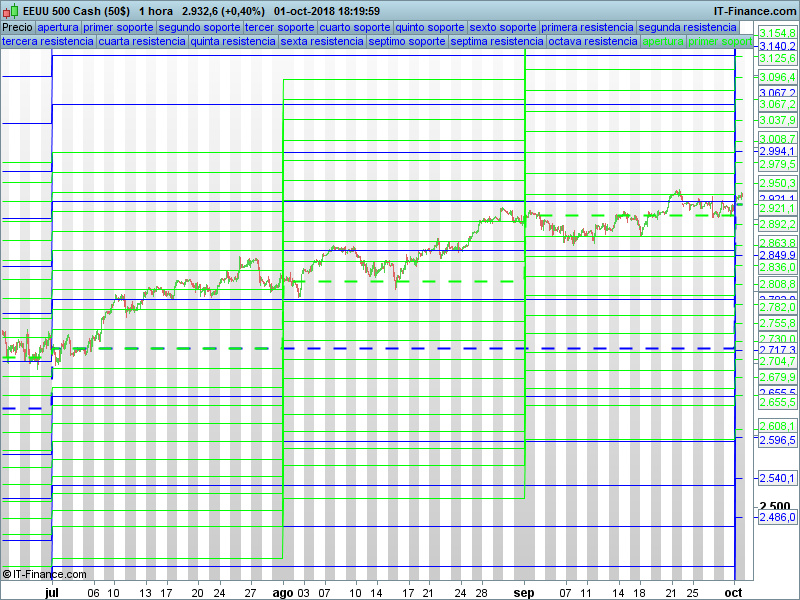
Task: Select the cuarto soporte label
Action: [355, 27]
